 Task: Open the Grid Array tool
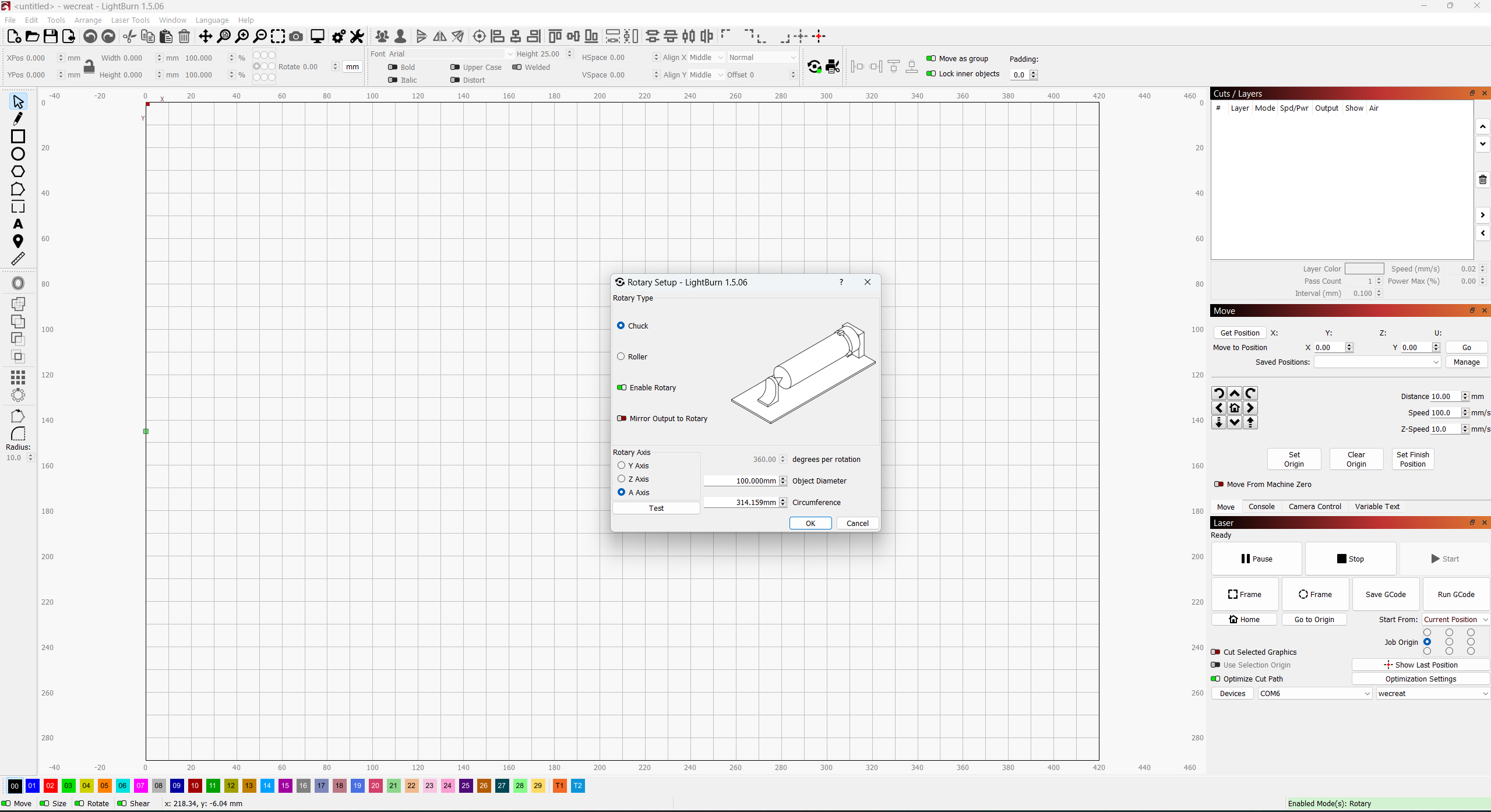coord(18,377)
